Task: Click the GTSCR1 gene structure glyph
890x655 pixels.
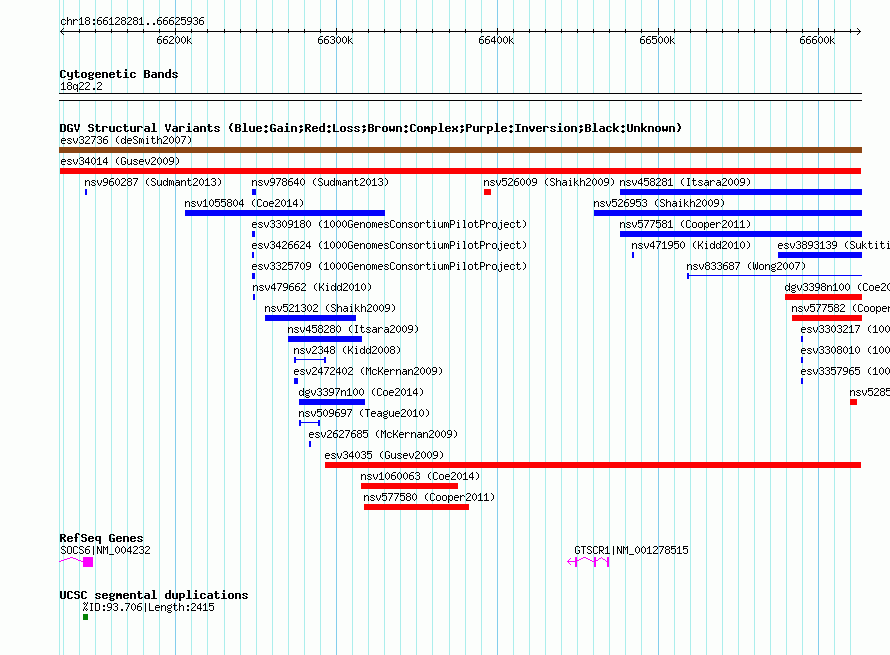Action: 588,562
